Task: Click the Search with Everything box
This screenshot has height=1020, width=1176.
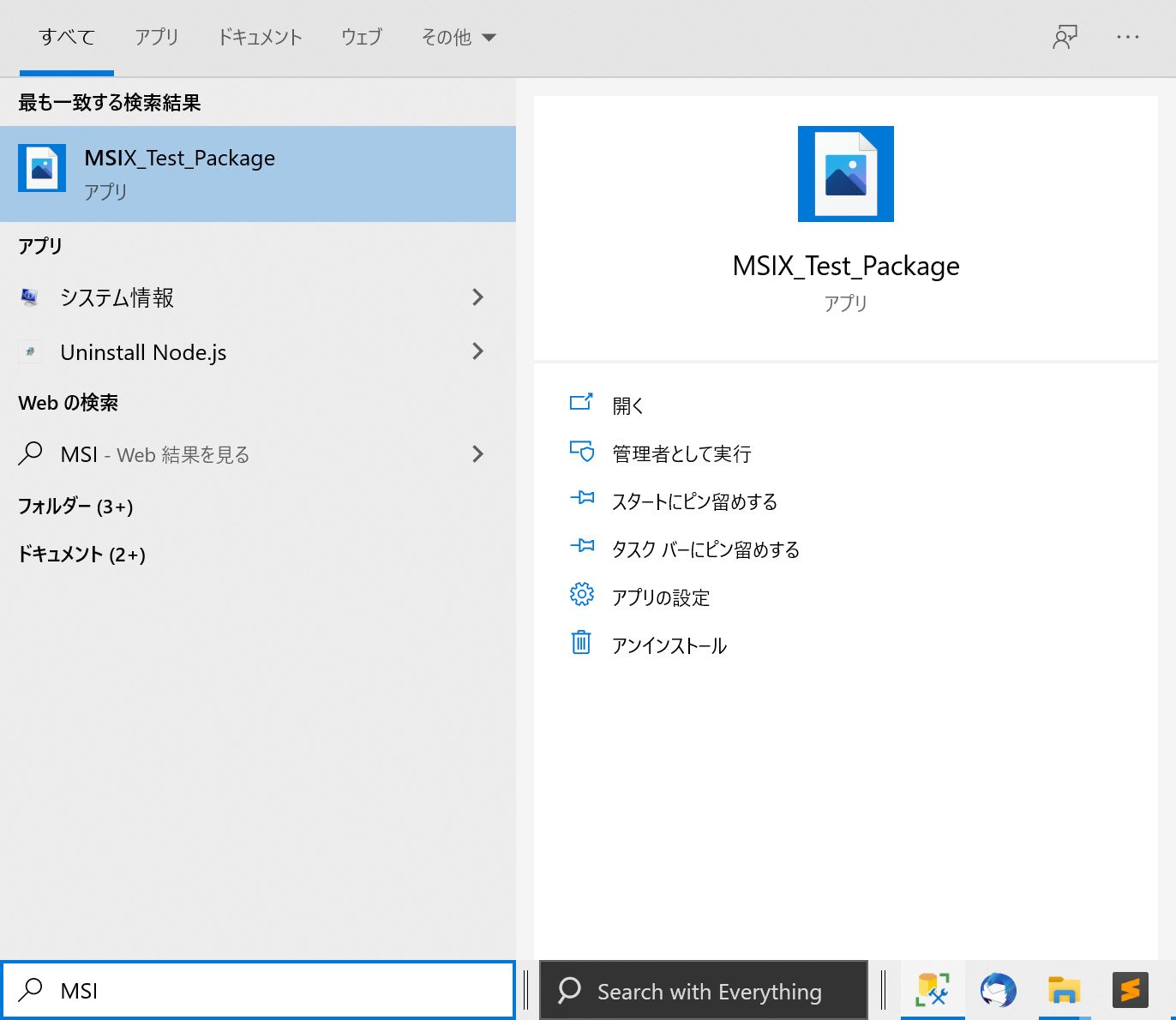Action: point(704,991)
